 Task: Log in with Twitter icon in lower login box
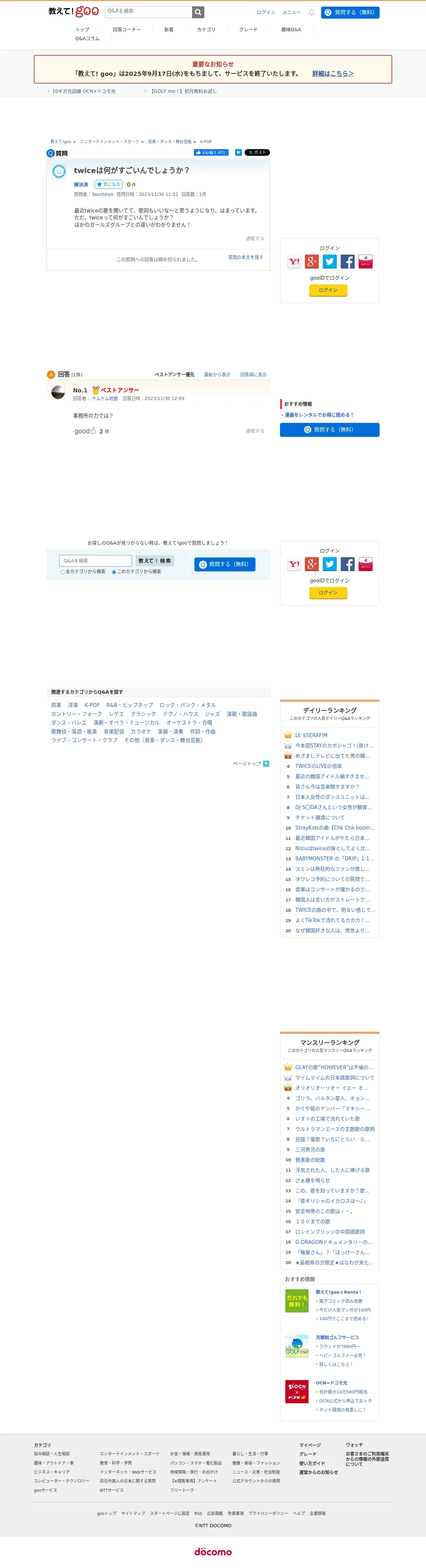pos(330,564)
